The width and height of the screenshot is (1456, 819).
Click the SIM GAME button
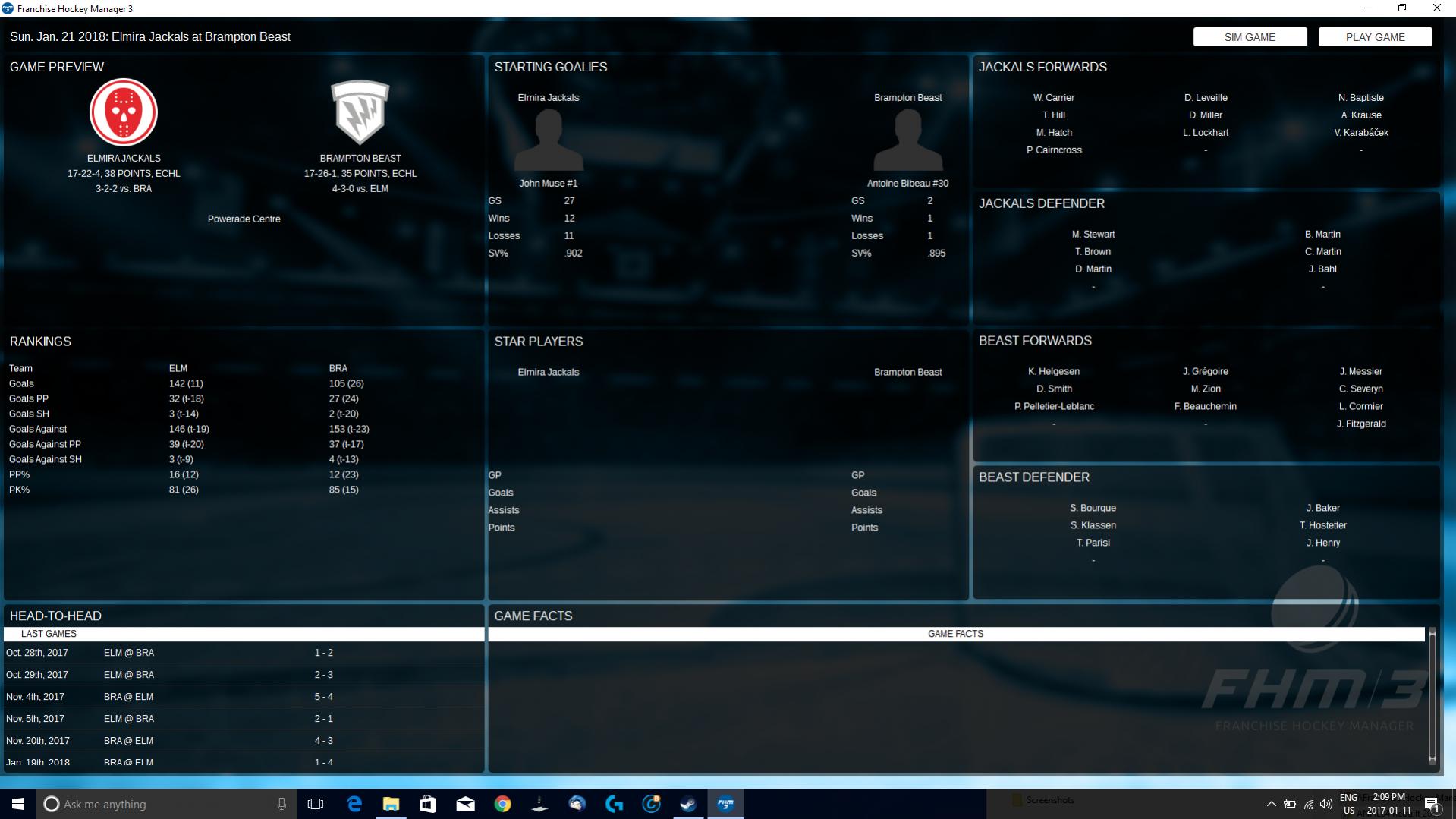coord(1250,37)
